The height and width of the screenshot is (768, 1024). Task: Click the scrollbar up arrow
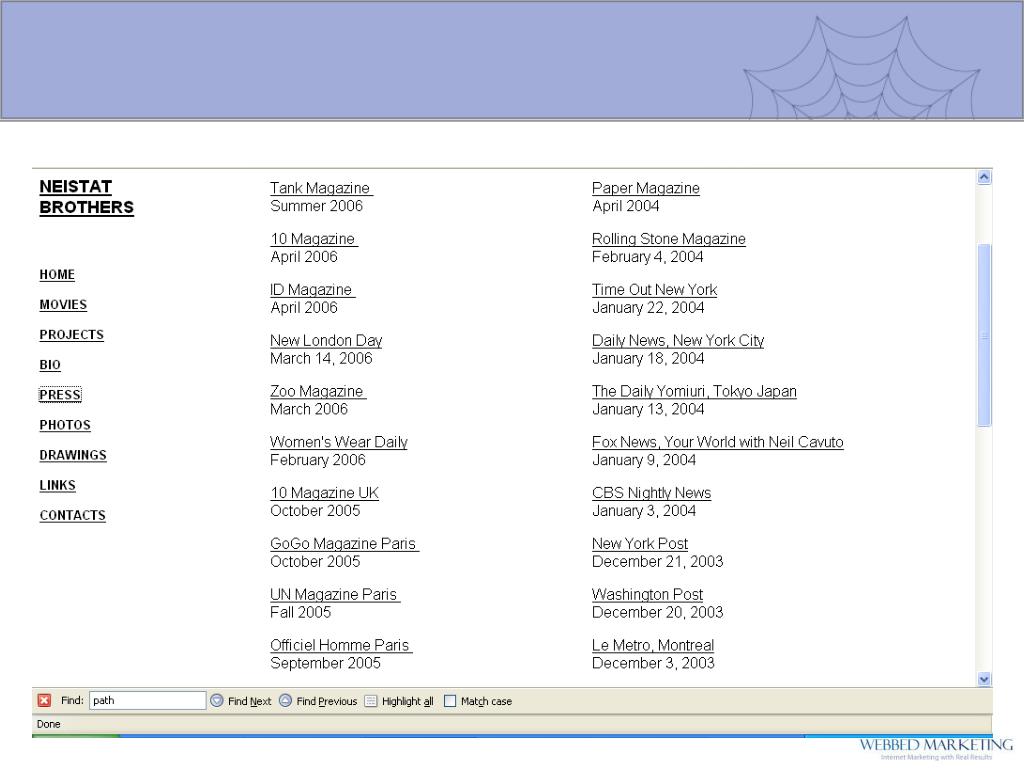[984, 177]
